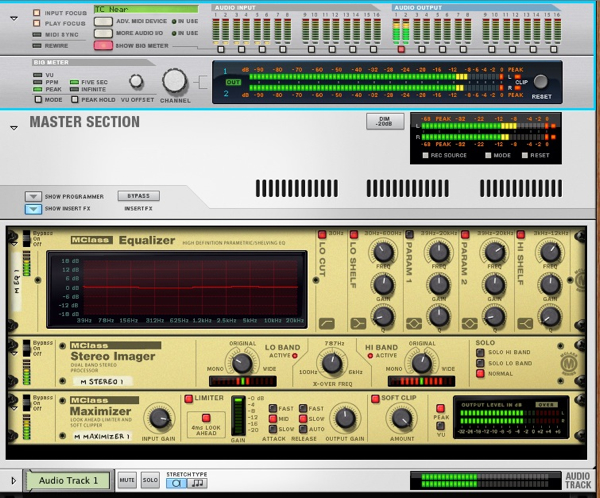
Task: Toggle the HI SHELF band LED
Action: coord(520,234)
